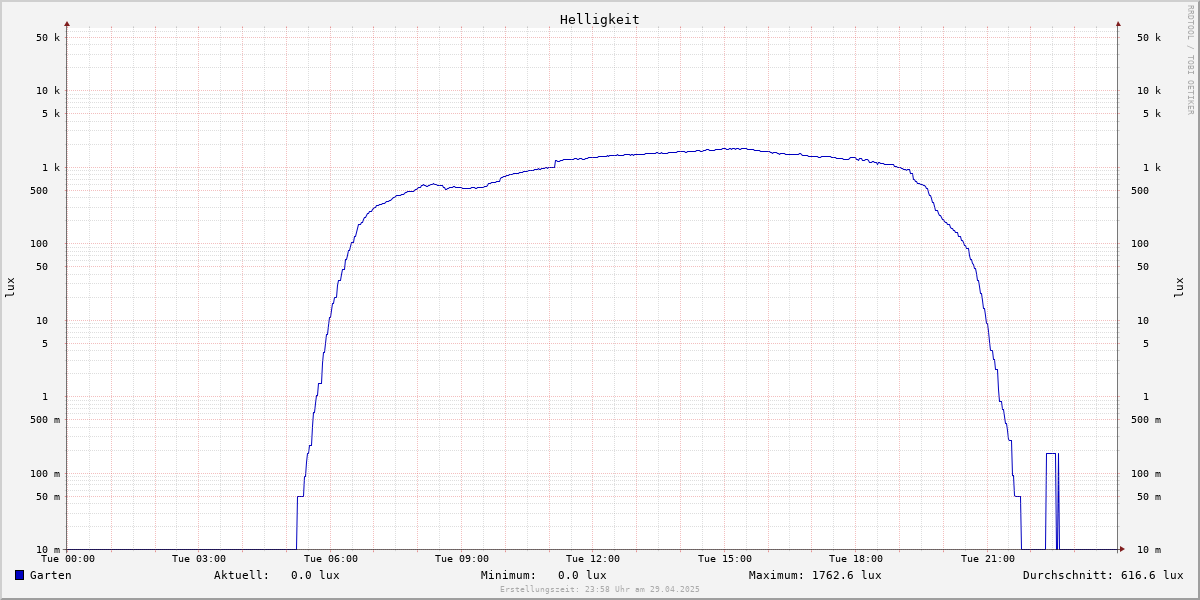Click the 10 m label on left axis

(x=48, y=550)
